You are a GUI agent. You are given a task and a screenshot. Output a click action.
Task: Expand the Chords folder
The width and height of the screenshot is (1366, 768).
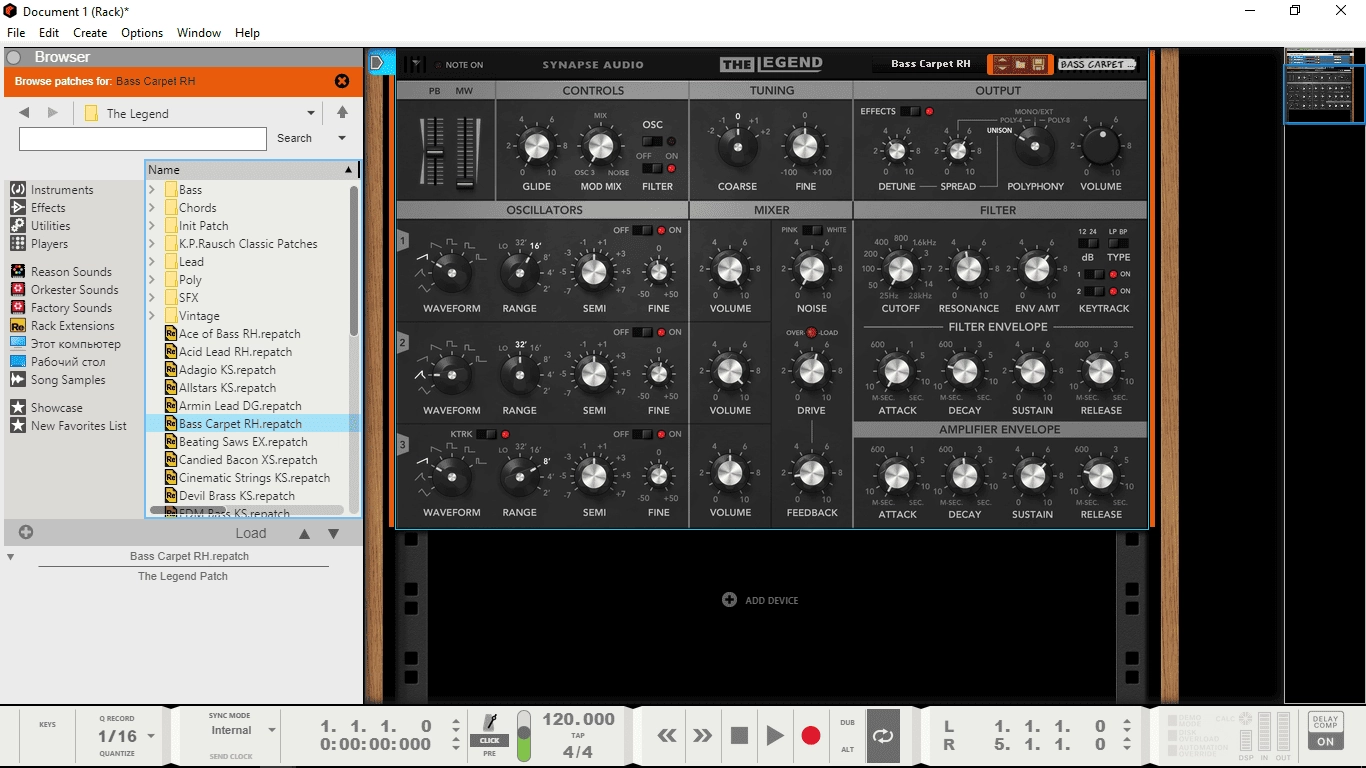pos(152,208)
